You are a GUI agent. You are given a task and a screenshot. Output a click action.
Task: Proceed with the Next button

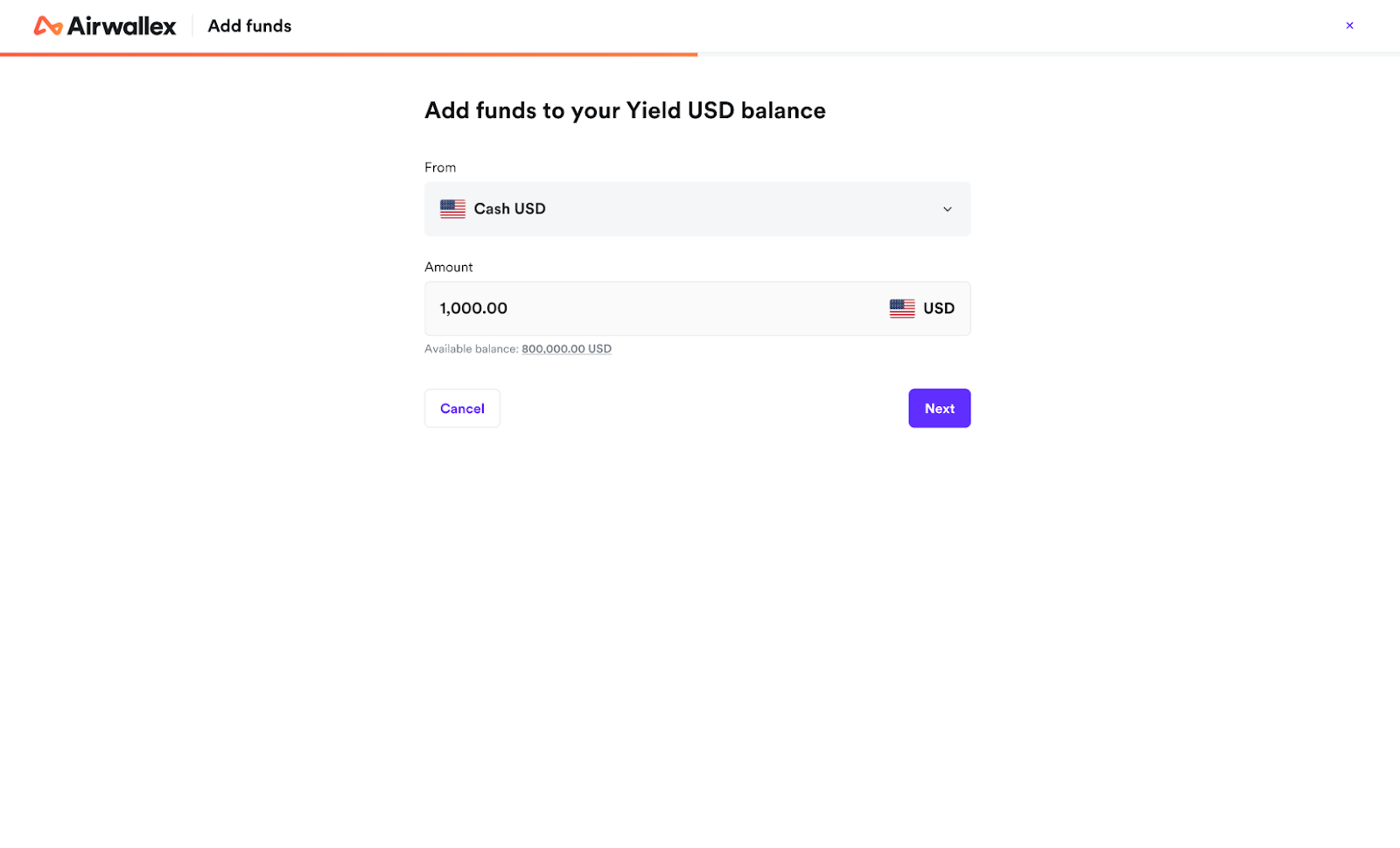939,409
